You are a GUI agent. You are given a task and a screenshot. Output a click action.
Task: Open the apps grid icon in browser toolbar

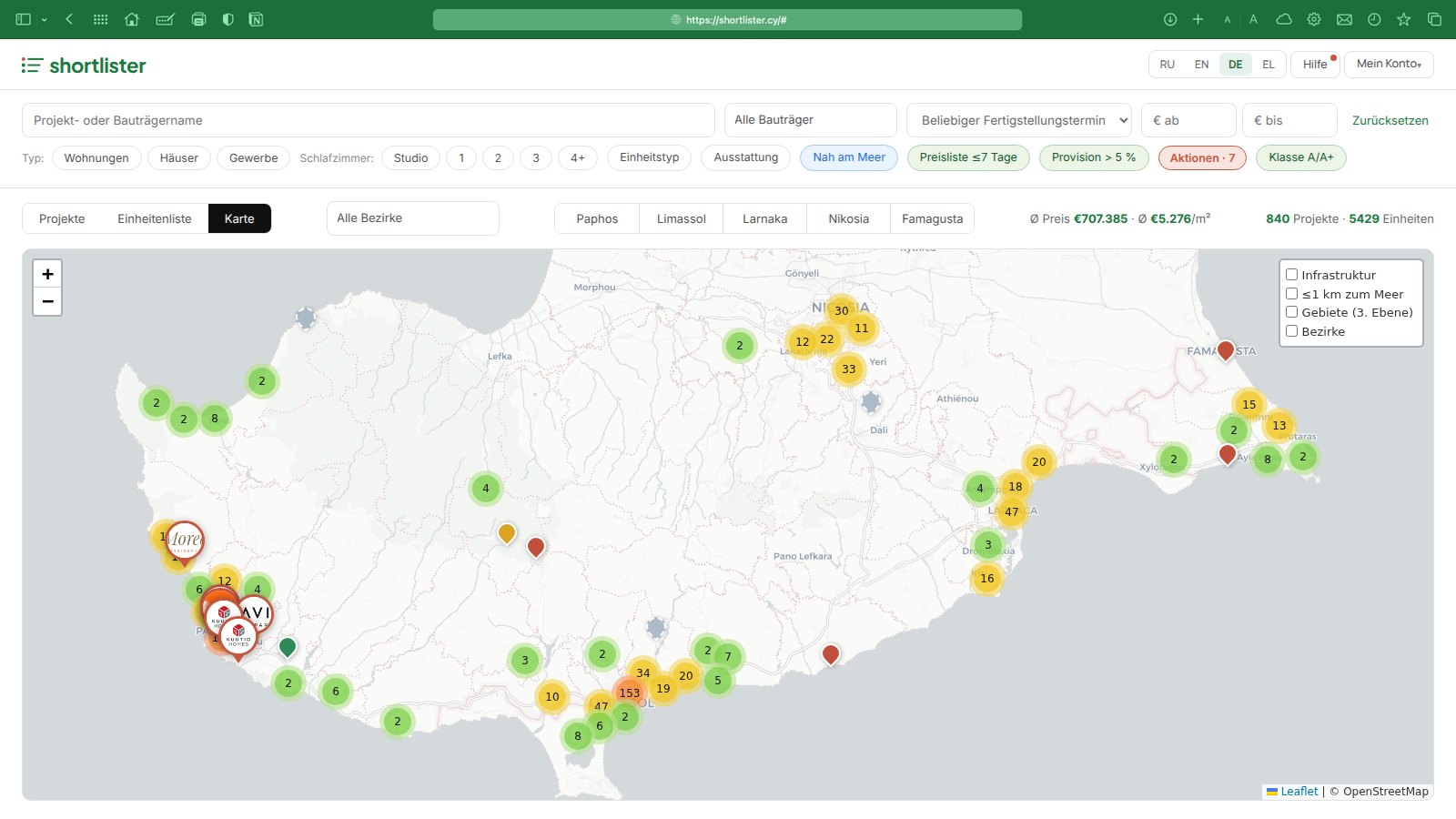[101, 19]
